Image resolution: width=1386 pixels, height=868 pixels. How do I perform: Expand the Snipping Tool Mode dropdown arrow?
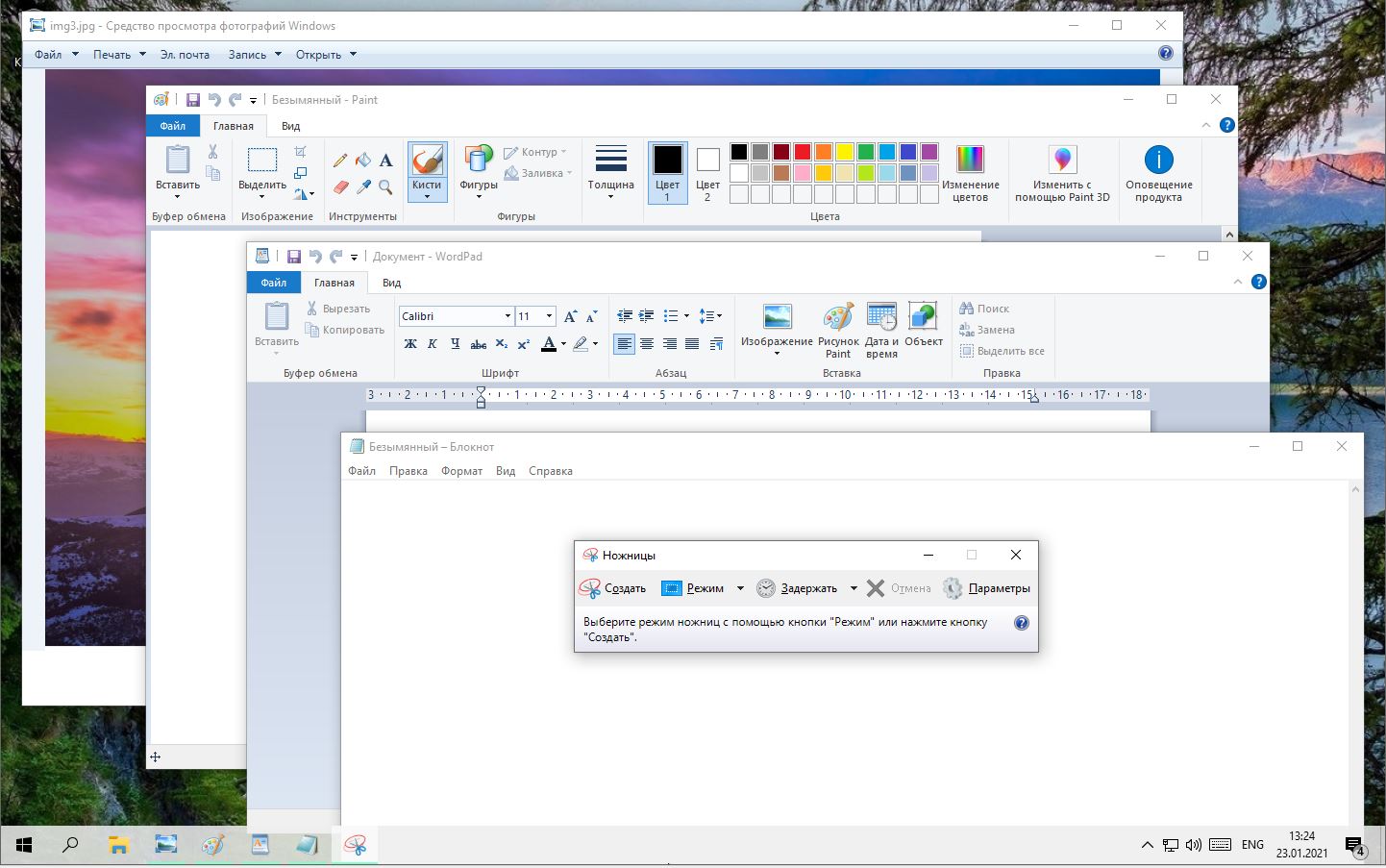tap(740, 588)
